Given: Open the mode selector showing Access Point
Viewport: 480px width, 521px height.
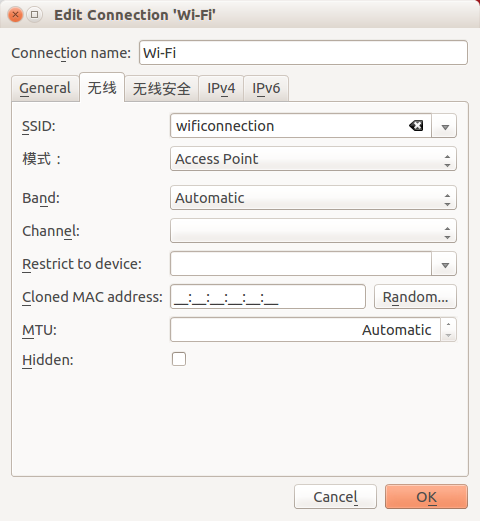Looking at the screenshot, I should (x=313, y=159).
